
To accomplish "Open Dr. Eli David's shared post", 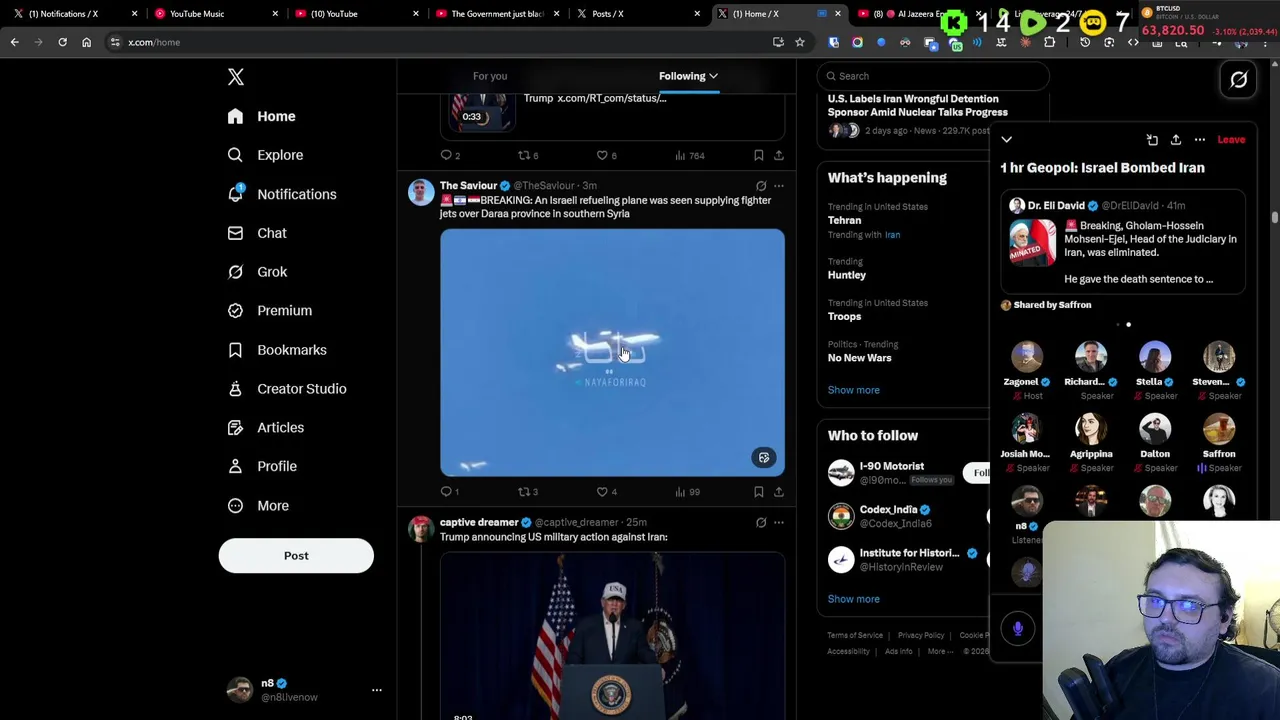I will click(x=1123, y=243).
